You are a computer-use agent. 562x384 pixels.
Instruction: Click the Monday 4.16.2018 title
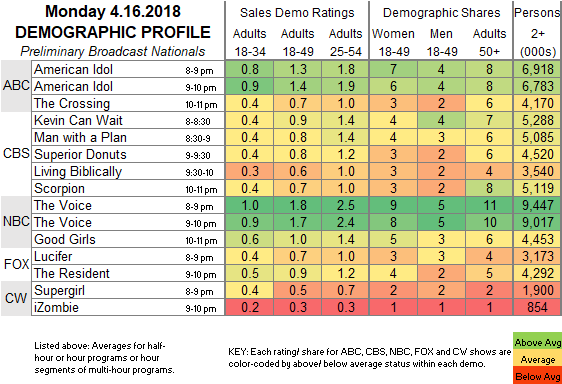click(113, 11)
